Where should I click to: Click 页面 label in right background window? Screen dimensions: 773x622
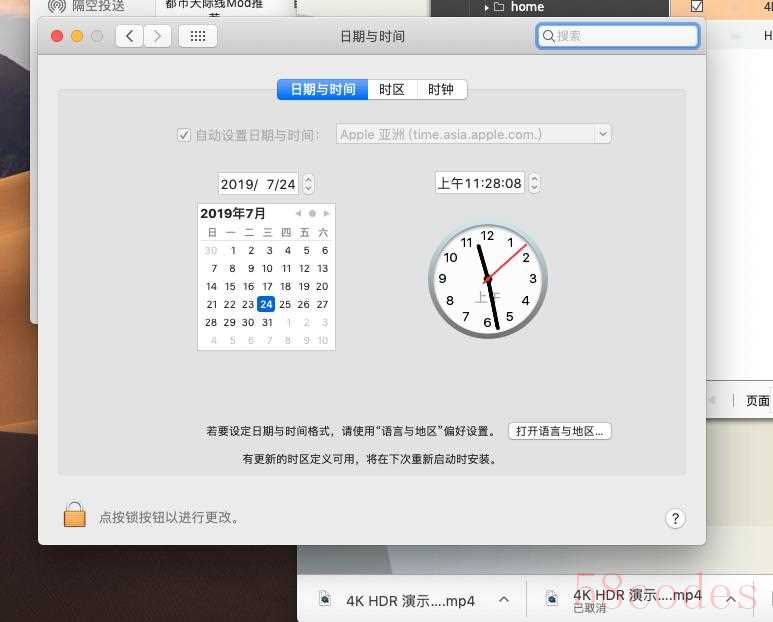click(x=758, y=401)
